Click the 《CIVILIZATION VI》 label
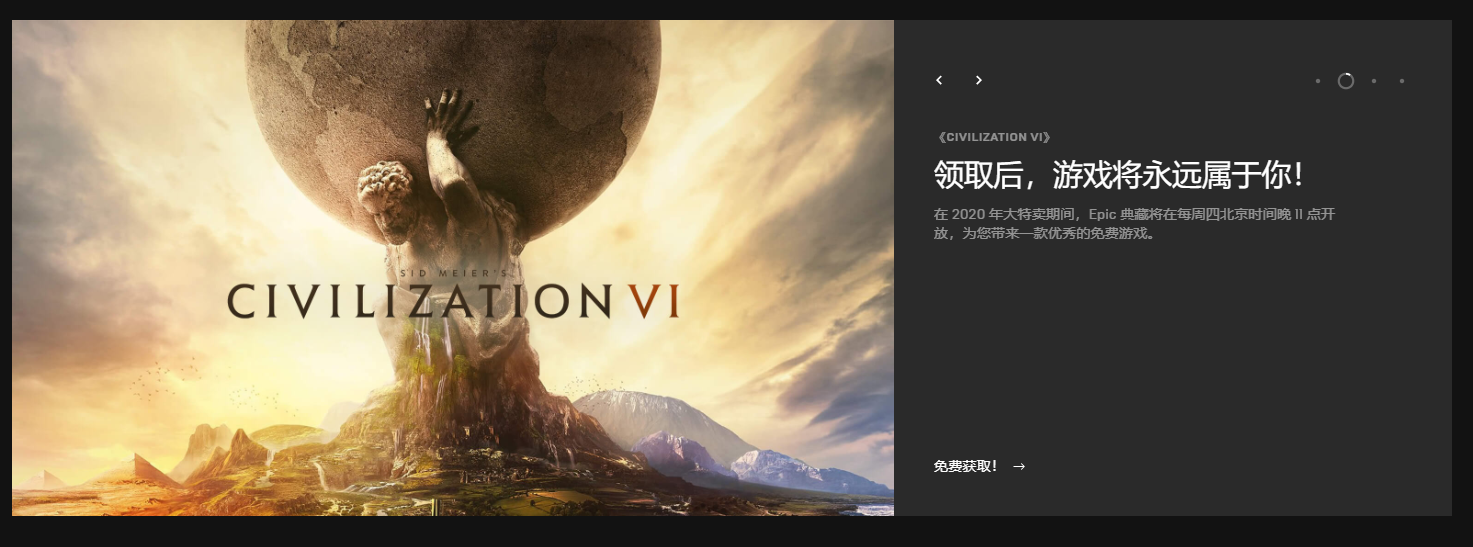The height and width of the screenshot is (547, 1473). pyautogui.click(x=993, y=137)
